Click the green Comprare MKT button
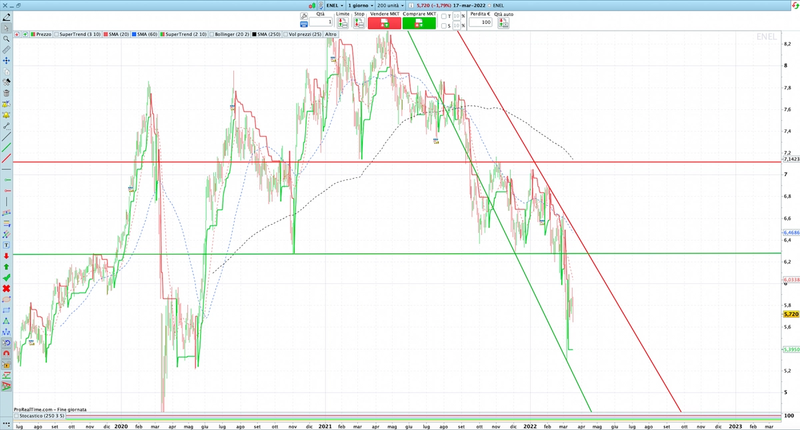The image size is (800, 430). click(419, 23)
